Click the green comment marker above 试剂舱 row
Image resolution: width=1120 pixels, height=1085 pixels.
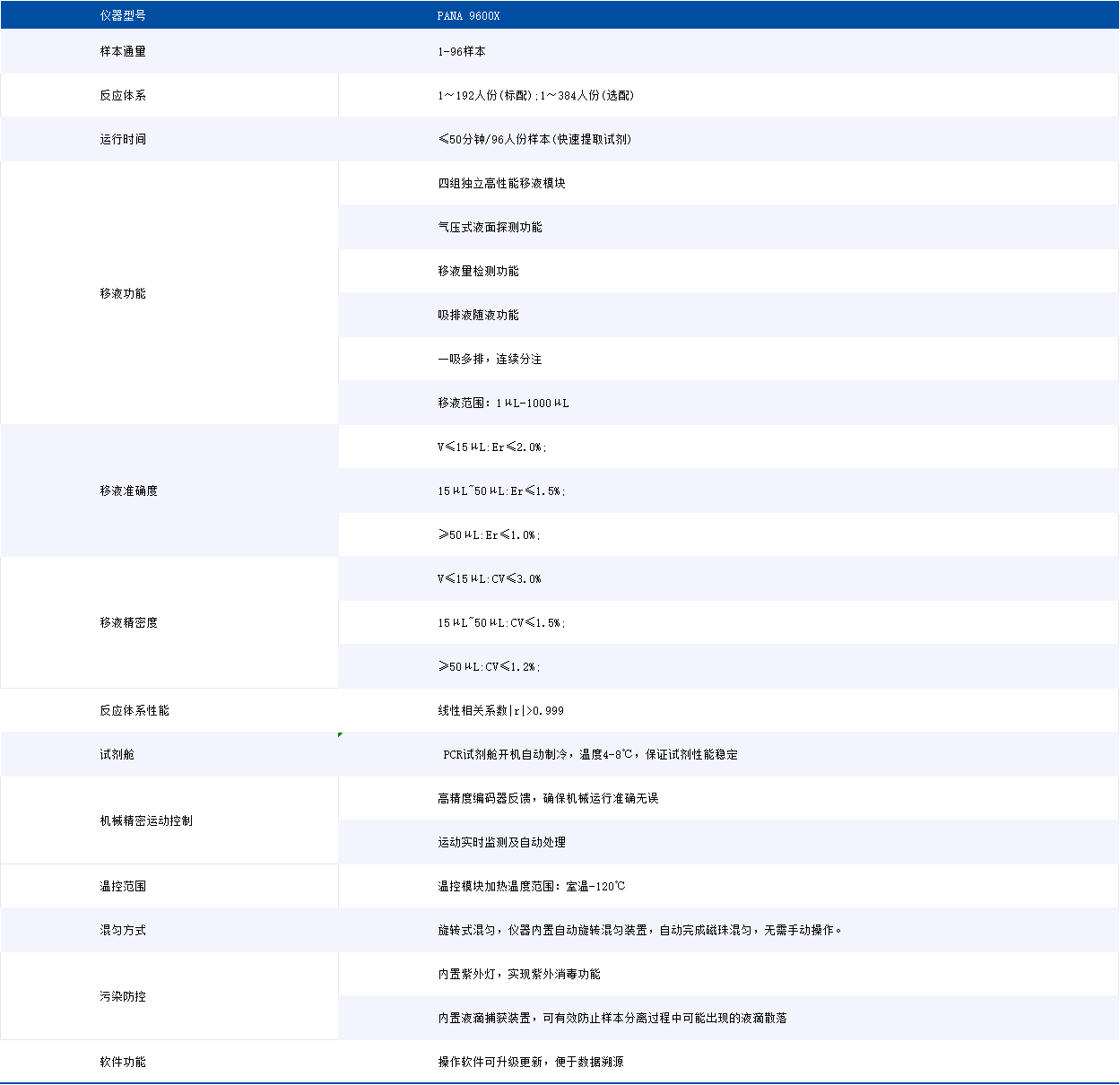340,733
